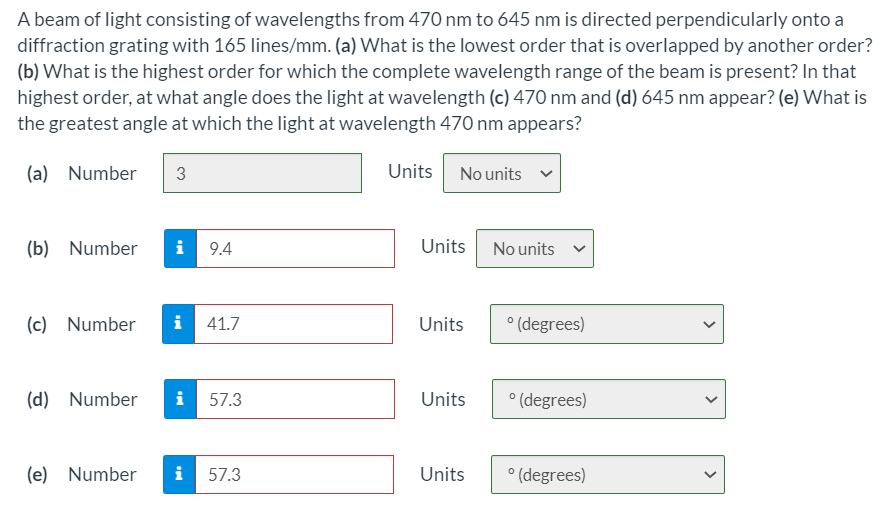892x530 pixels.
Task: Click the info icon for part (d)
Action: 179,399
